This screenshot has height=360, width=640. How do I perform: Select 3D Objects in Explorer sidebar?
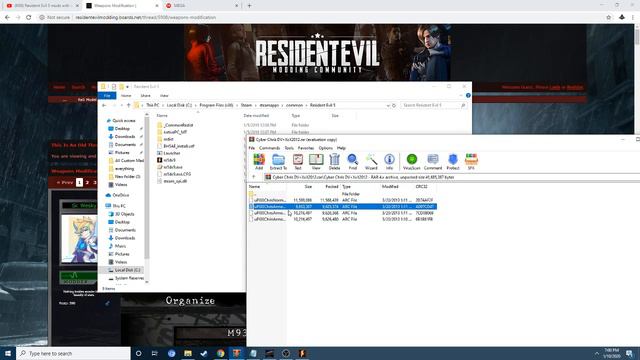(x=124, y=214)
